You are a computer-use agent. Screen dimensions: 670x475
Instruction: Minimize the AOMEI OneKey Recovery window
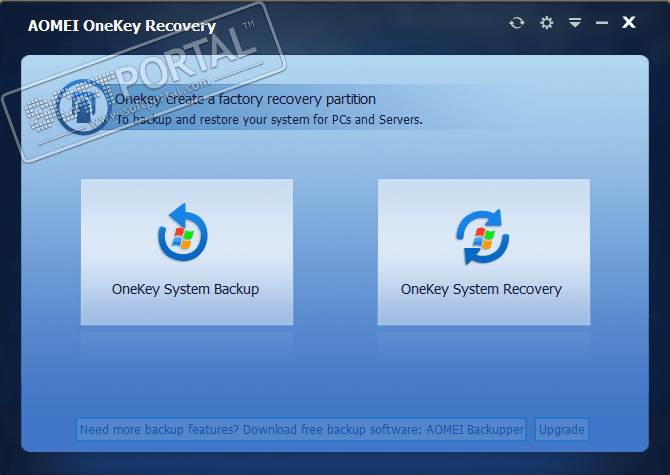(x=602, y=23)
